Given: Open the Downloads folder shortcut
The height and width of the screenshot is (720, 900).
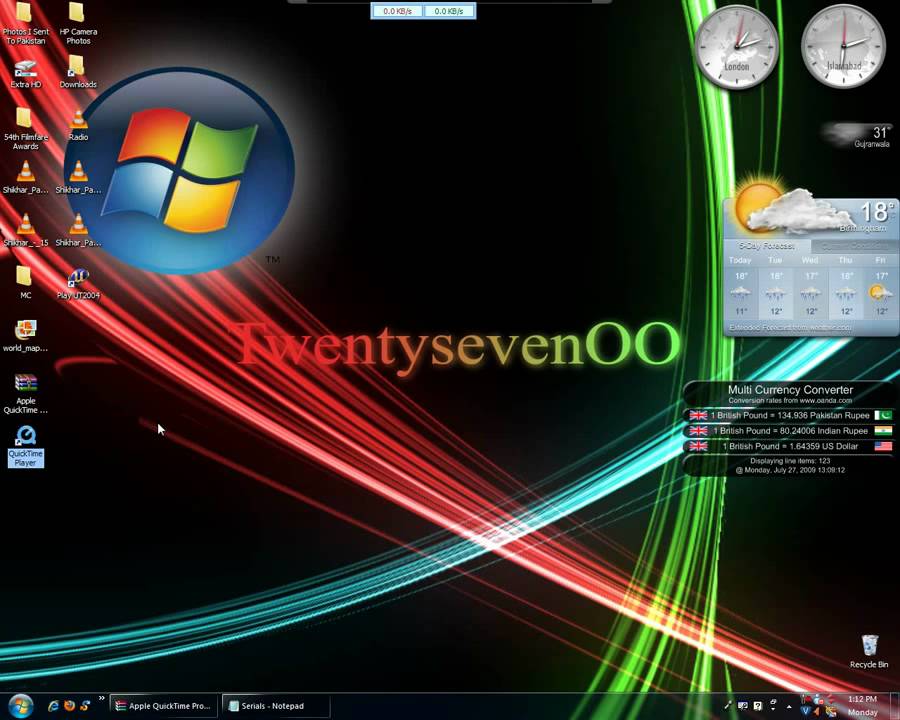Looking at the screenshot, I should coord(77,72).
